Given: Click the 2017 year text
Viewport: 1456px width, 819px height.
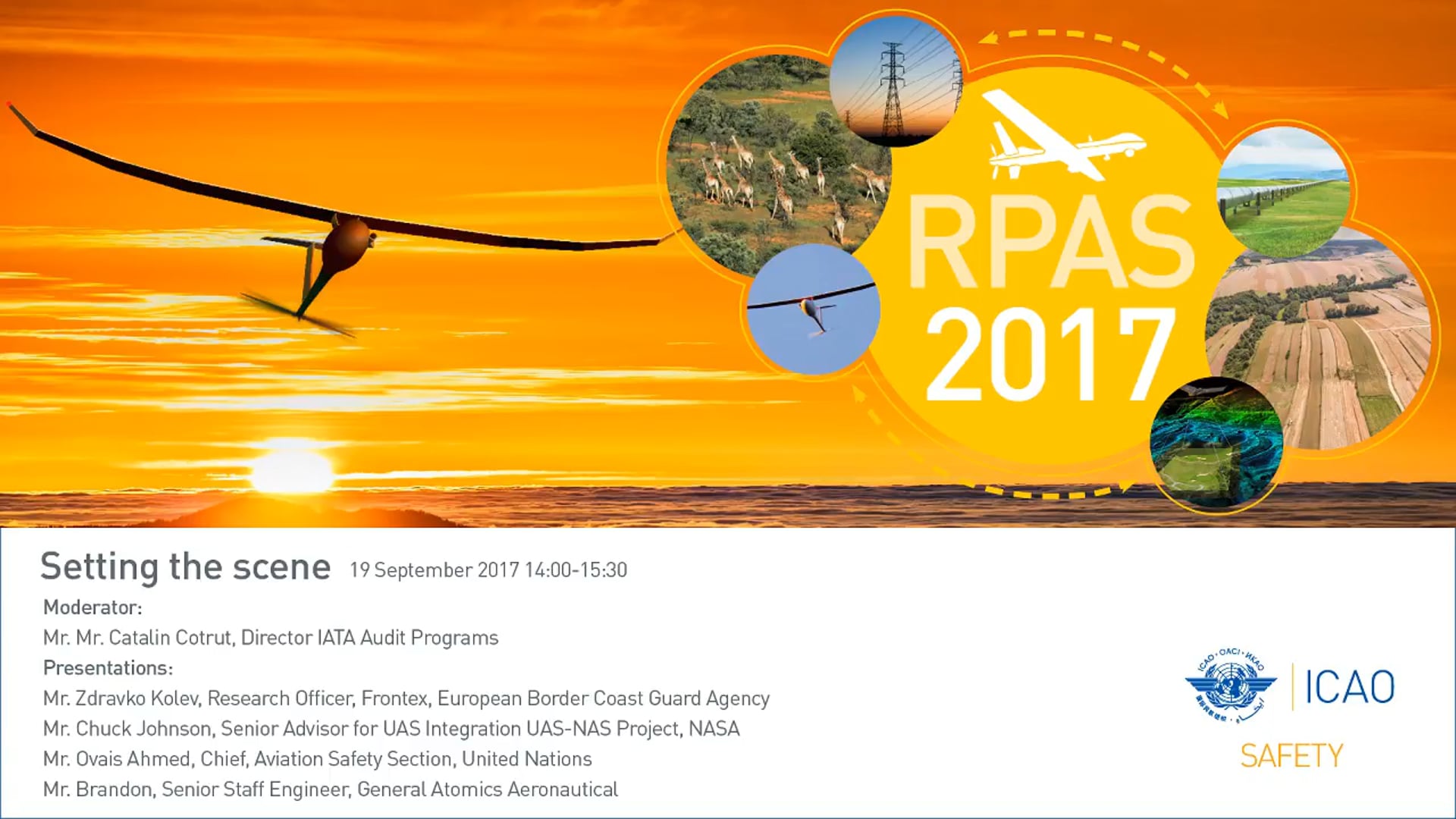Looking at the screenshot, I should (x=1050, y=355).
